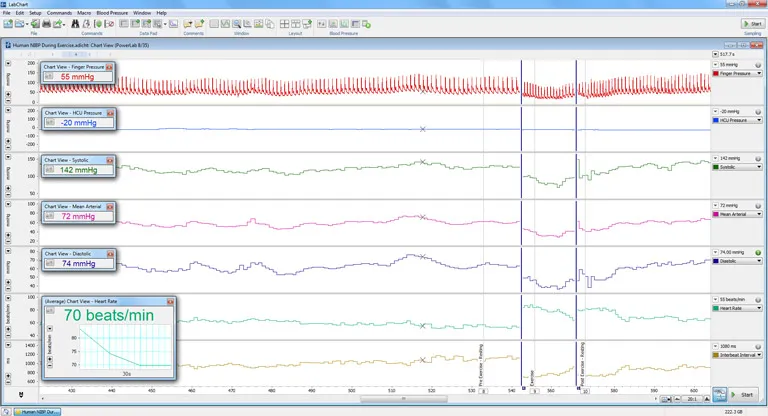
Task: Close the Systolic mini chart view window
Action: pyautogui.click(x=110, y=160)
